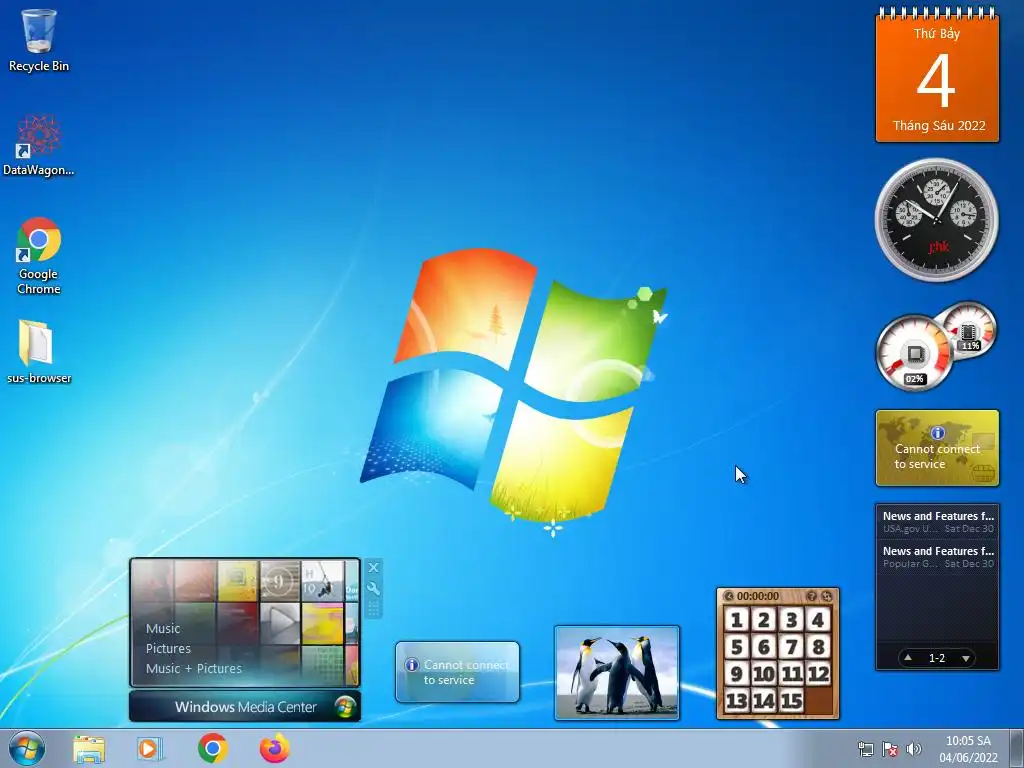Click puzzle tile number 1
This screenshot has width=1024, height=768.
(736, 619)
